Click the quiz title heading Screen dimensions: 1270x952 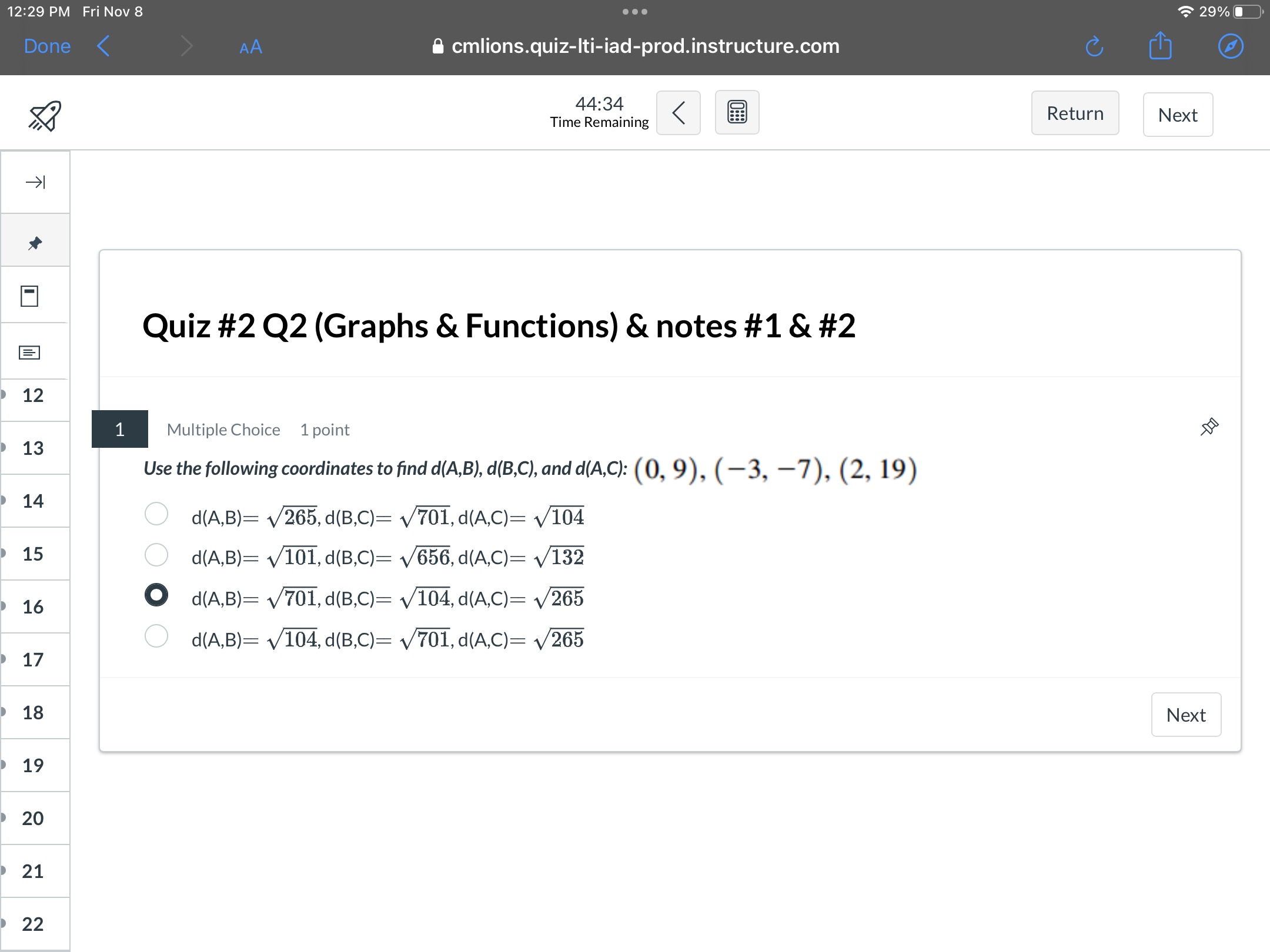pos(499,326)
